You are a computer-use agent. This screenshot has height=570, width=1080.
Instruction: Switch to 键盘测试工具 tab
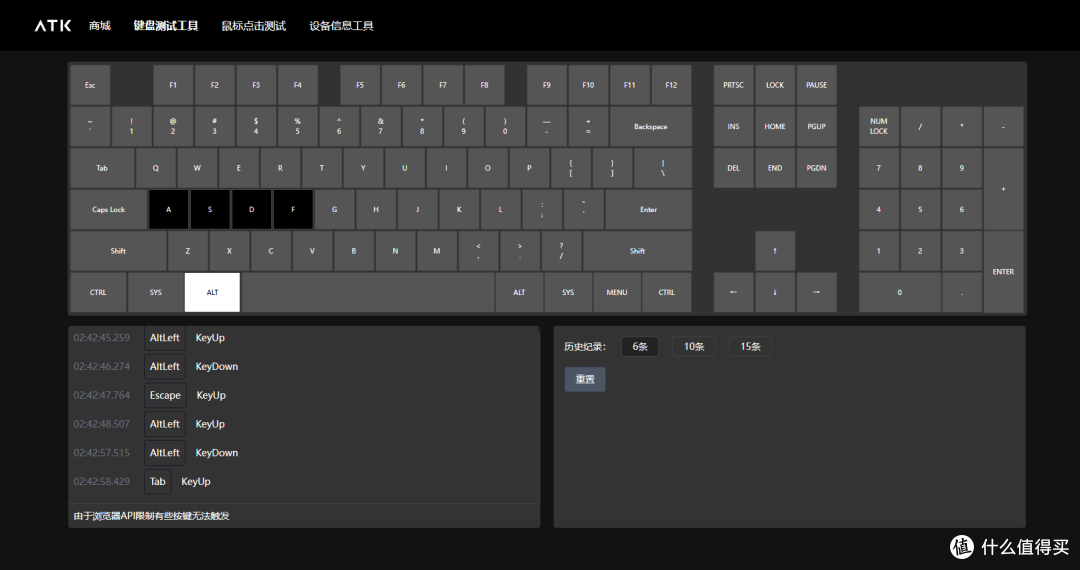click(x=166, y=25)
